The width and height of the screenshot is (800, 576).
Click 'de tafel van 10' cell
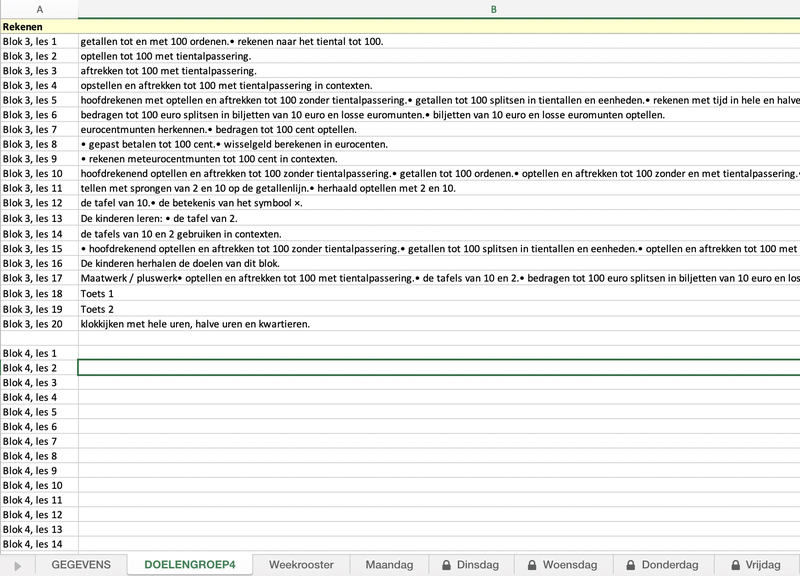pyautogui.click(x=439, y=203)
